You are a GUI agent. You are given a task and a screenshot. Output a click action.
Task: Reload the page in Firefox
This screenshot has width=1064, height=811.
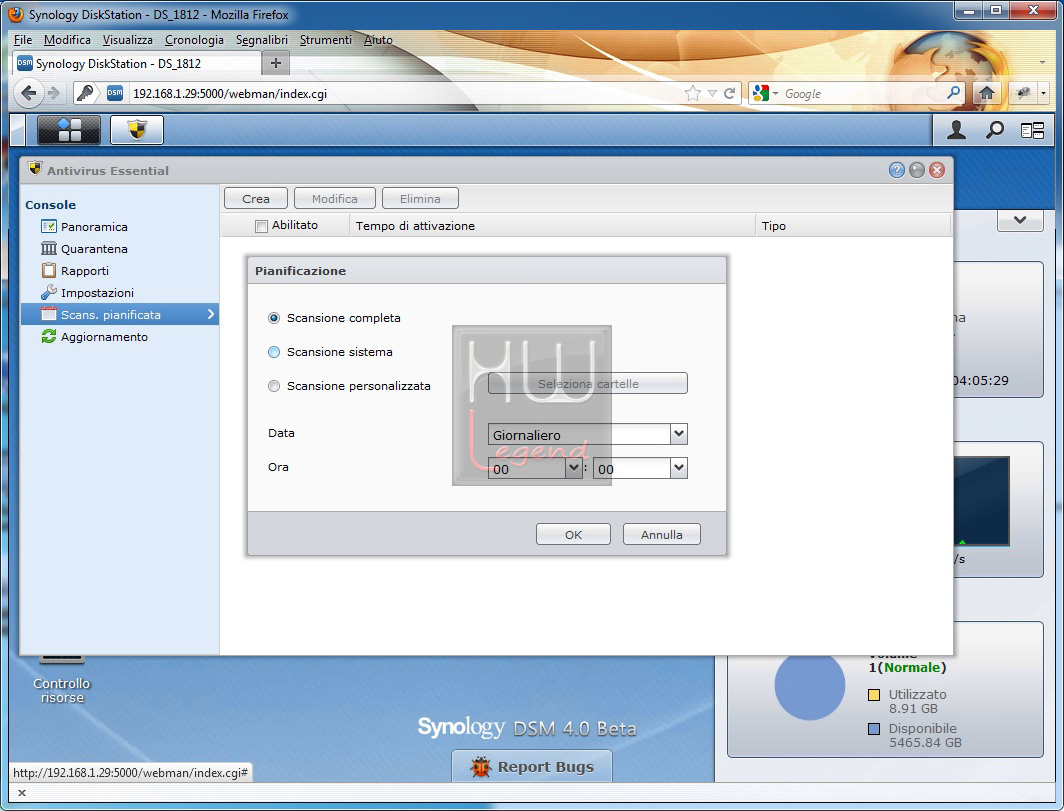[729, 93]
